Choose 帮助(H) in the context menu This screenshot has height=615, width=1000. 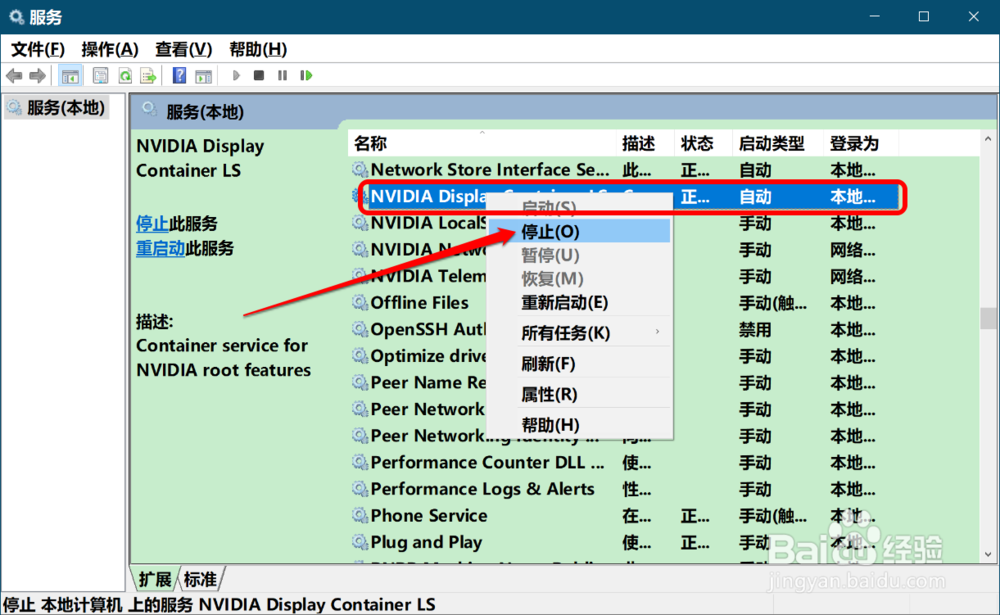click(x=579, y=424)
